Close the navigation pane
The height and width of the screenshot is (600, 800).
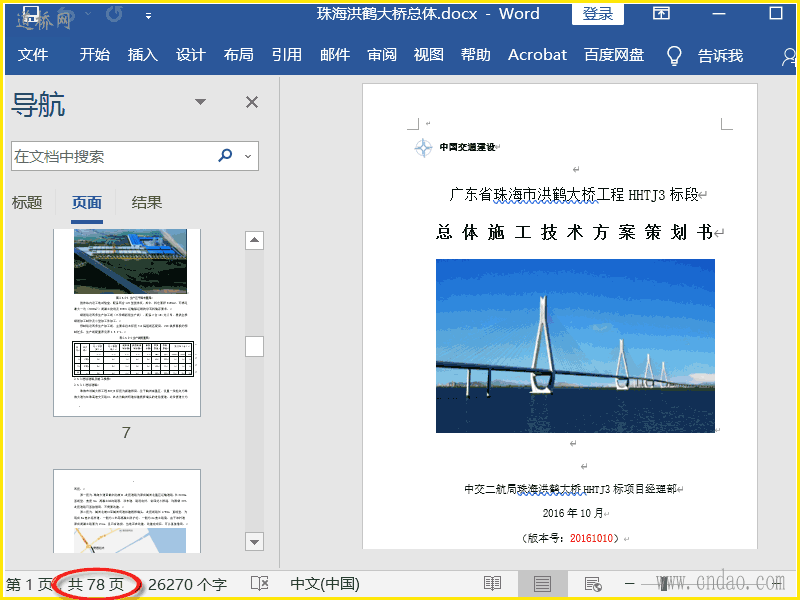[x=252, y=102]
